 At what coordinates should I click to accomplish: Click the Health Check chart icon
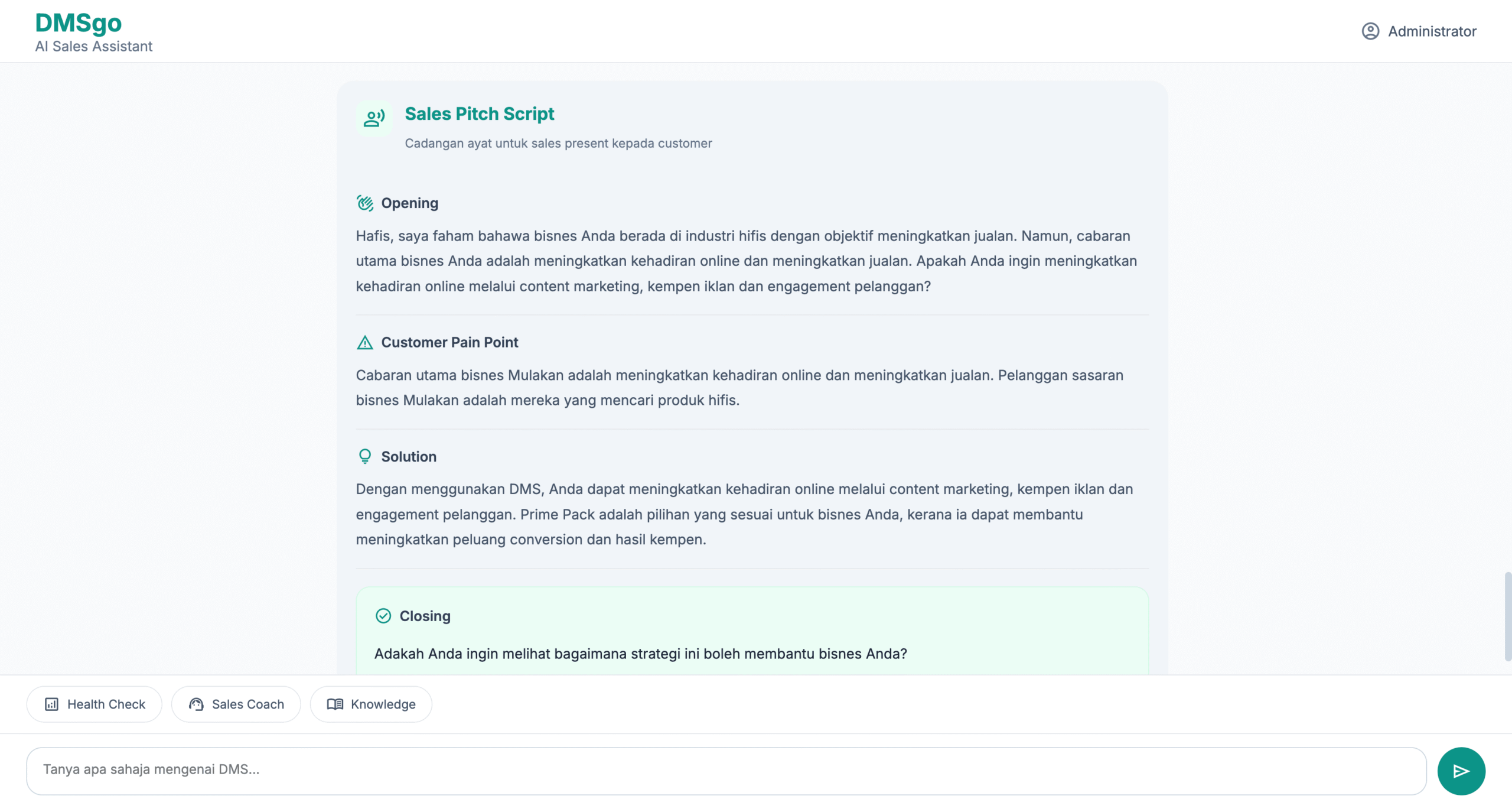click(x=52, y=704)
